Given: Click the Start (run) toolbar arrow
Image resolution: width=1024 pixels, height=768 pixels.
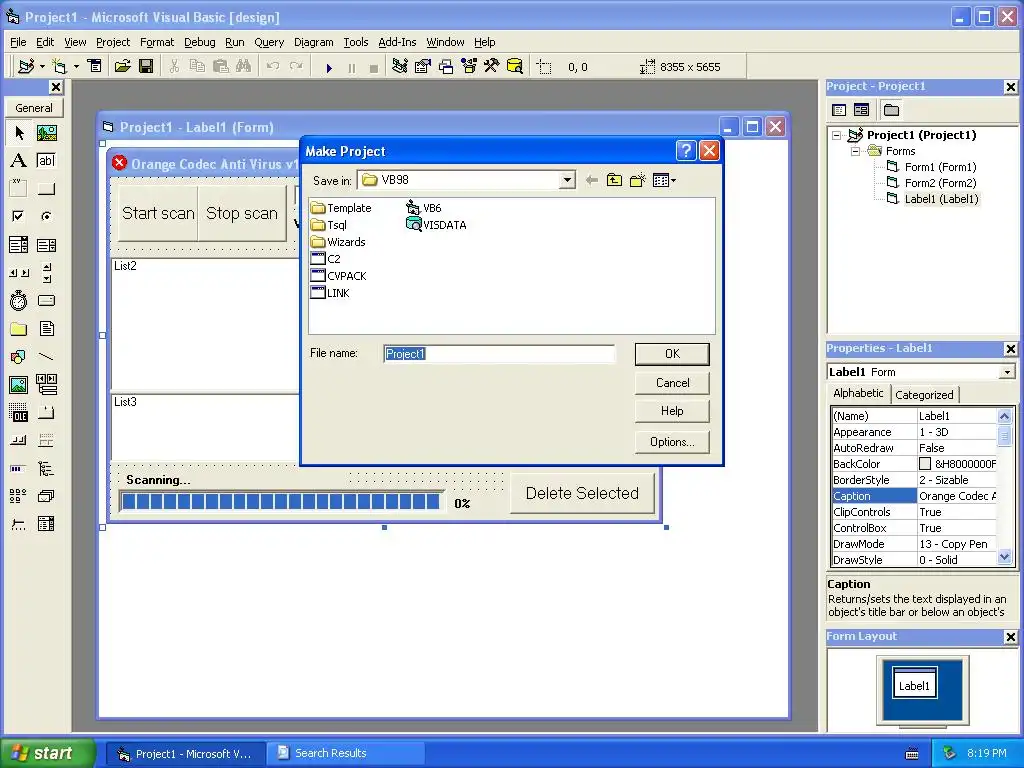Looking at the screenshot, I should (329, 67).
